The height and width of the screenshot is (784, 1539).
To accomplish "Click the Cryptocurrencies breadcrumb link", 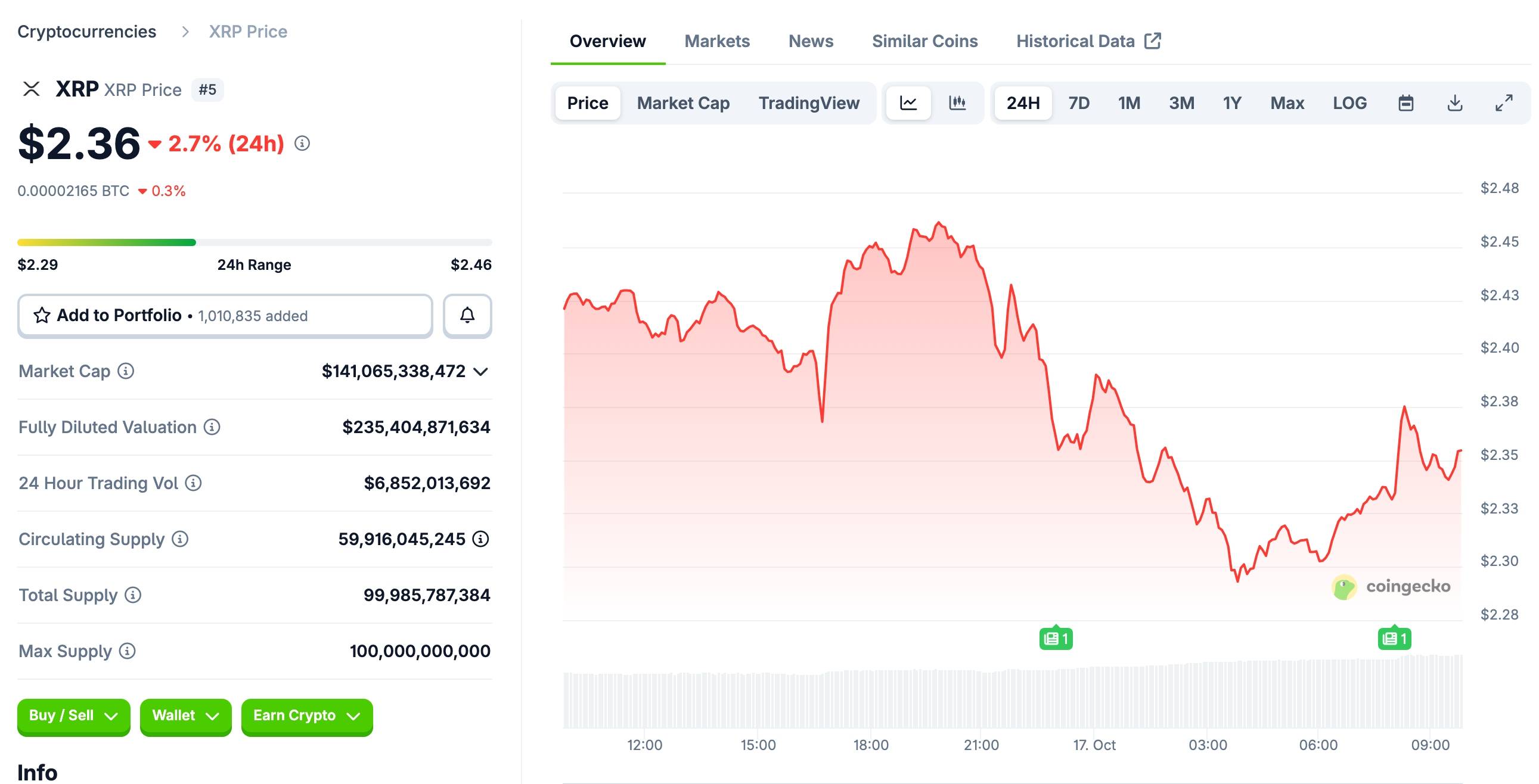I will (x=86, y=32).
